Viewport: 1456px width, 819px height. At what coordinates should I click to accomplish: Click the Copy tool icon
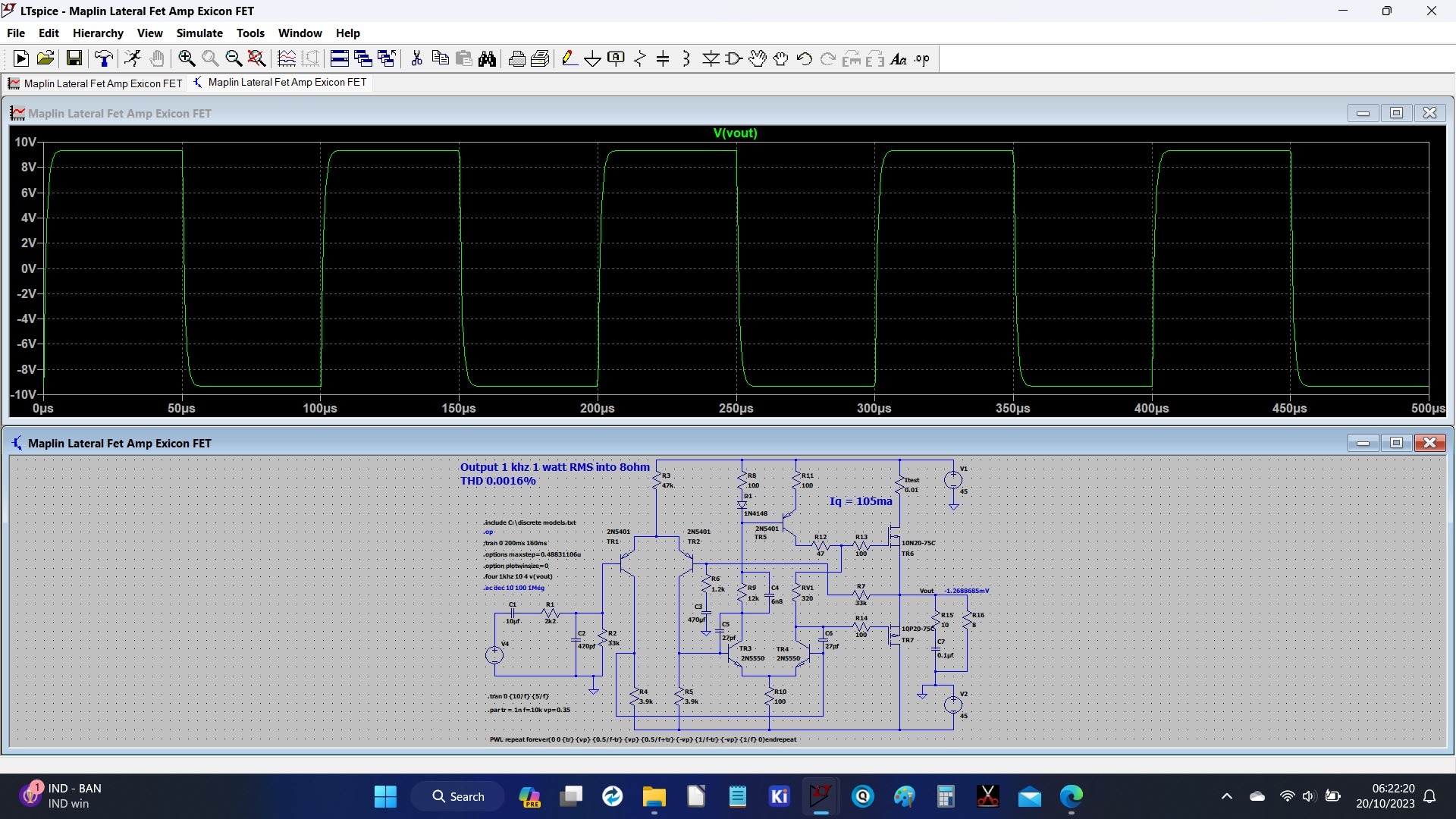tap(440, 58)
